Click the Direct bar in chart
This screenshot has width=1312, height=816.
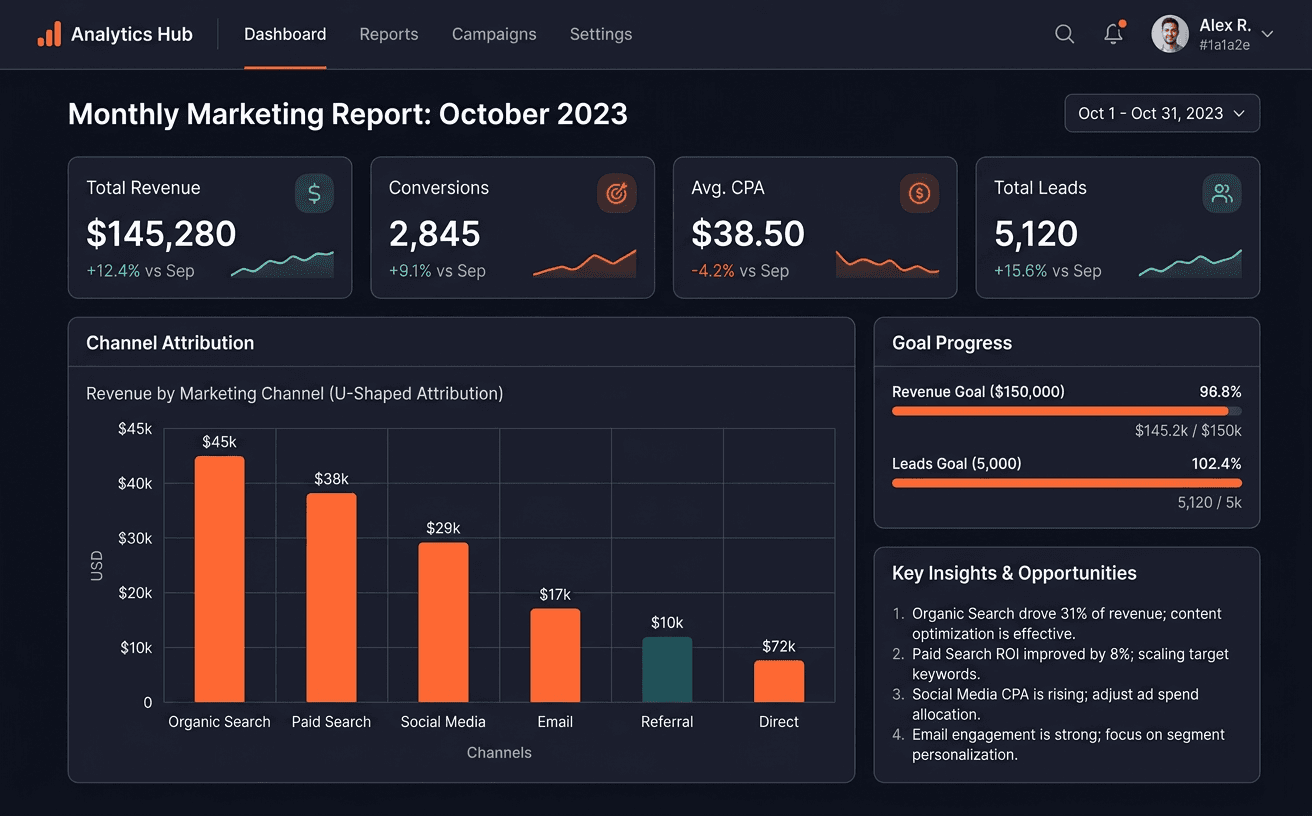pos(779,681)
